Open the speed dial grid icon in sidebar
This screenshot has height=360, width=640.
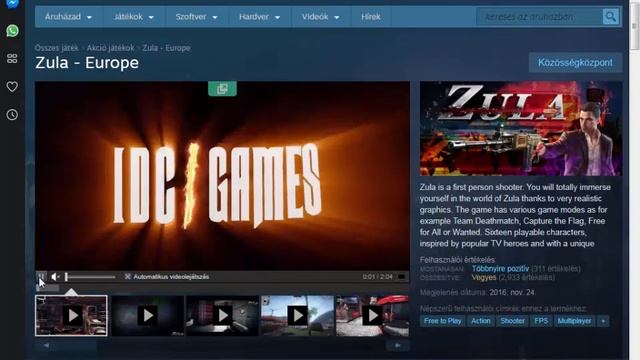click(x=12, y=58)
